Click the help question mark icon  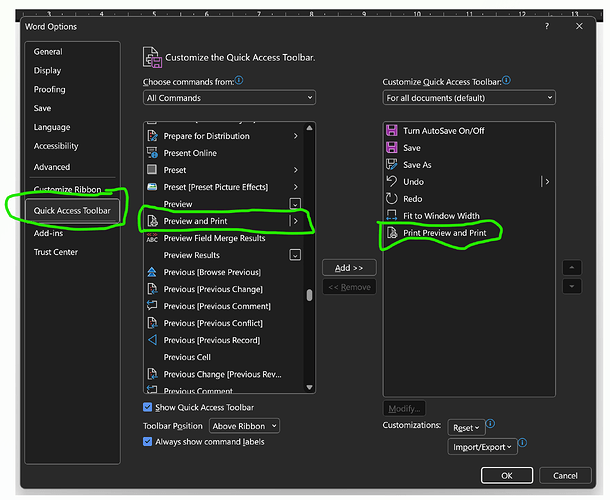(x=547, y=26)
